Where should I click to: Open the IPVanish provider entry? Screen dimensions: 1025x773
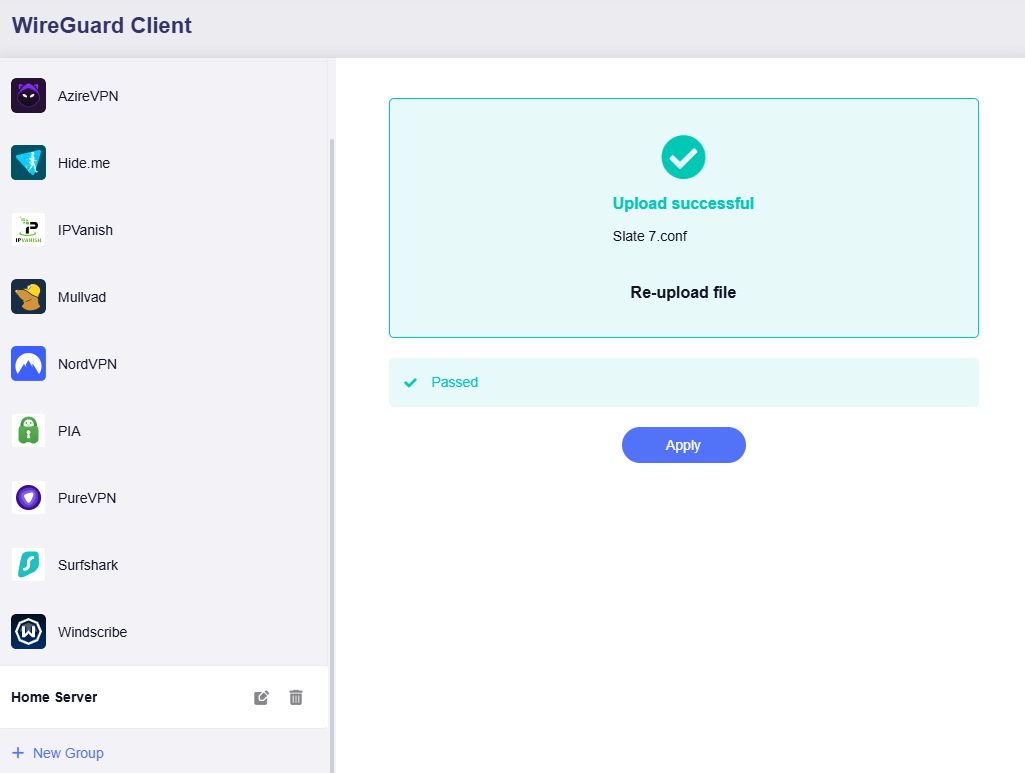coord(86,229)
